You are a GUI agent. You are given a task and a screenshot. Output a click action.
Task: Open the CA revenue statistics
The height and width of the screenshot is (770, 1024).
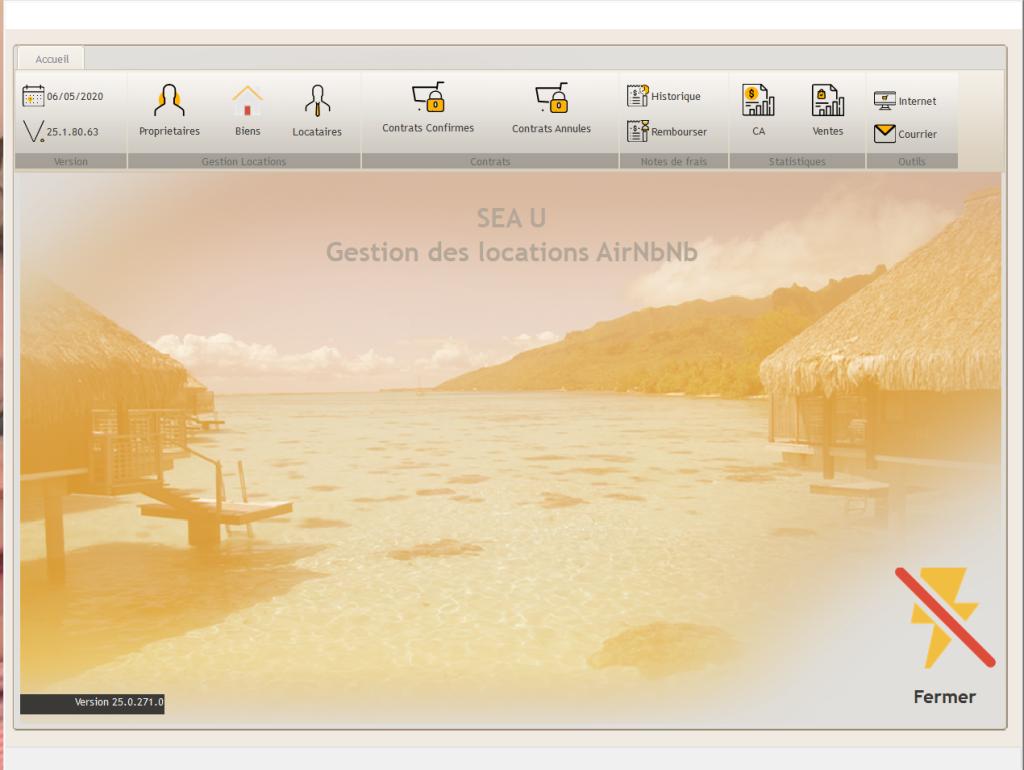758,100
